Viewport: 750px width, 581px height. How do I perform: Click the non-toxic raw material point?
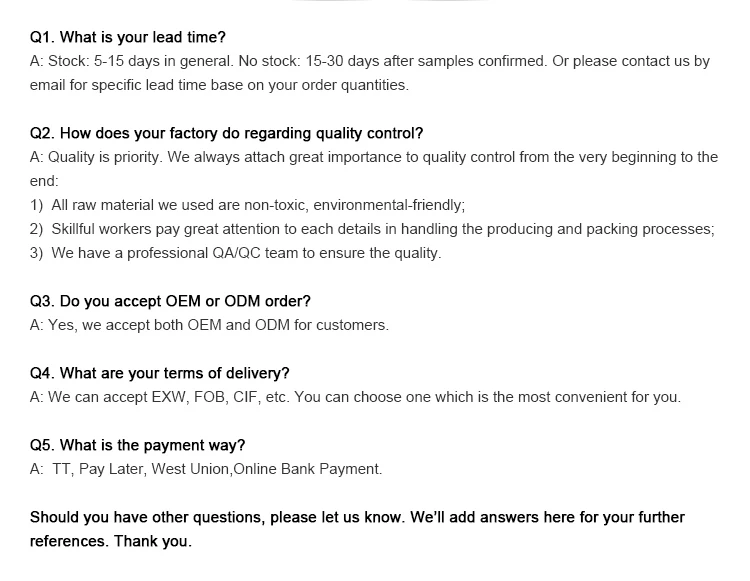pyautogui.click(x=247, y=205)
